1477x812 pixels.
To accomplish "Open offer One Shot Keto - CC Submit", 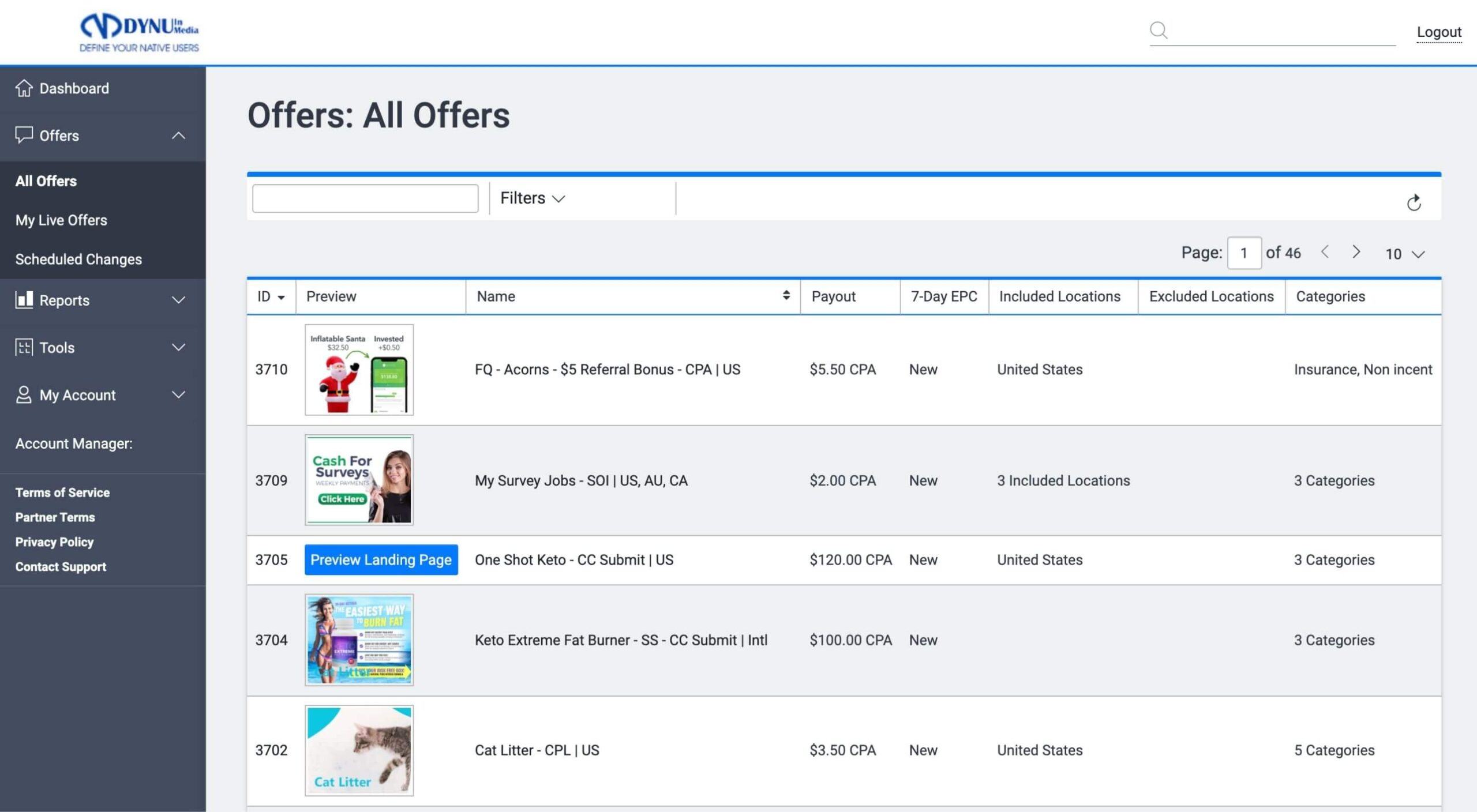I will click(x=573, y=560).
